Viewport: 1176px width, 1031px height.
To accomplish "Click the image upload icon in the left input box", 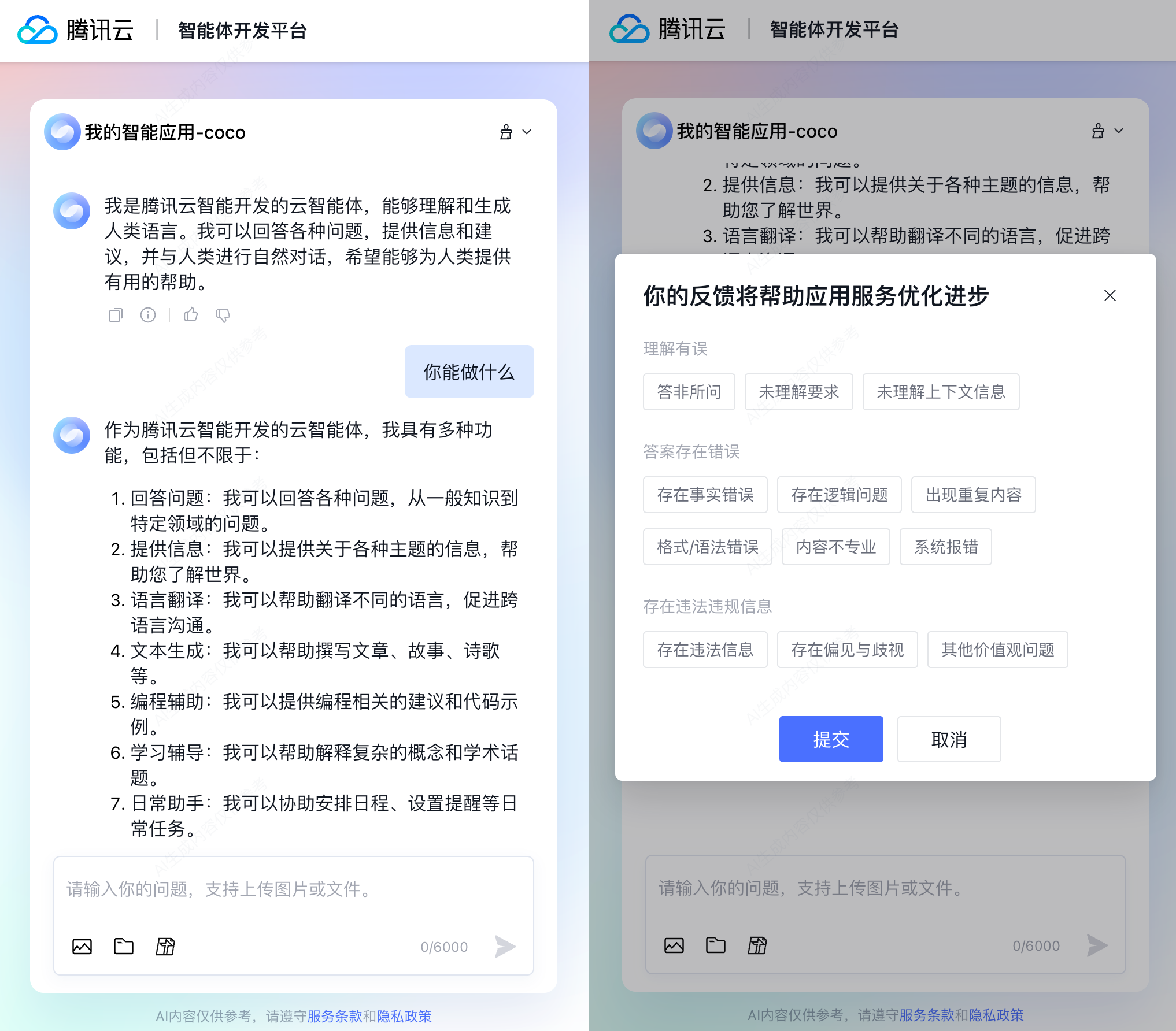I will [x=82, y=946].
